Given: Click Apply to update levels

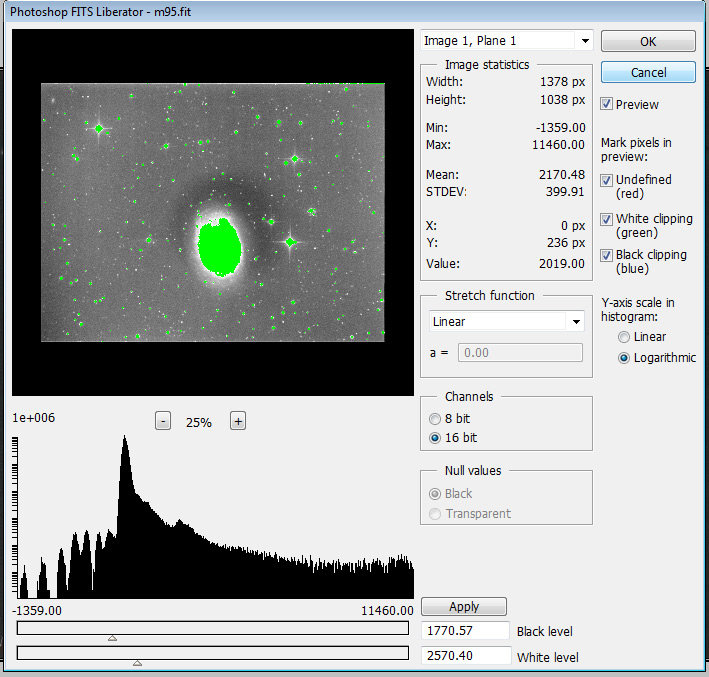Looking at the screenshot, I should point(464,607).
